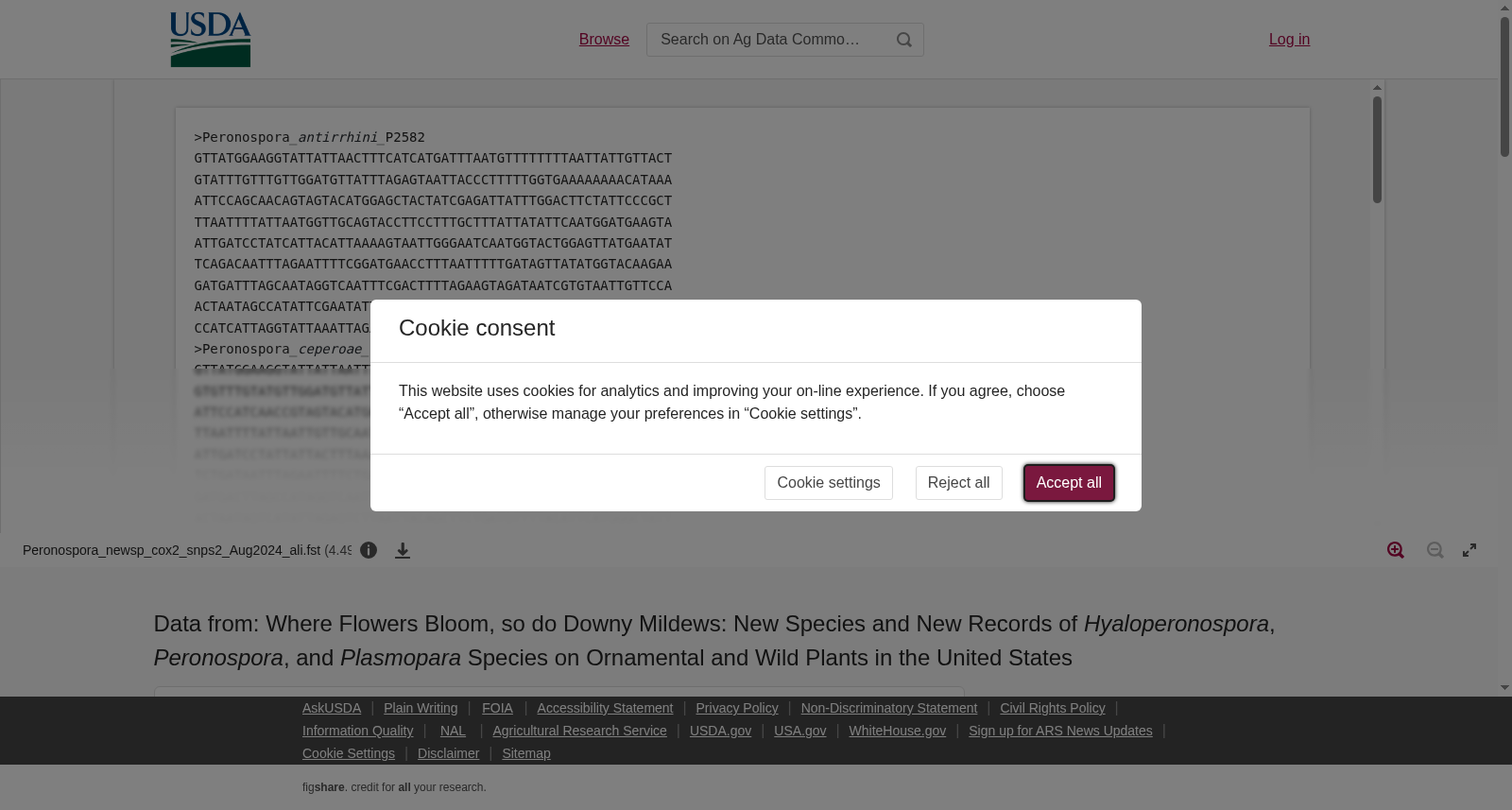Open Sitemap footer link
Image resolution: width=1512 pixels, height=810 pixels.
[x=526, y=753]
